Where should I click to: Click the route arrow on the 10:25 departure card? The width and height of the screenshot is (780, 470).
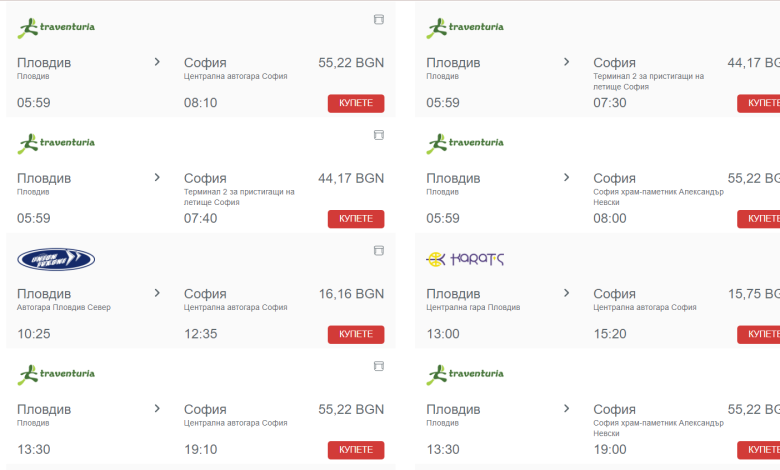click(157, 293)
